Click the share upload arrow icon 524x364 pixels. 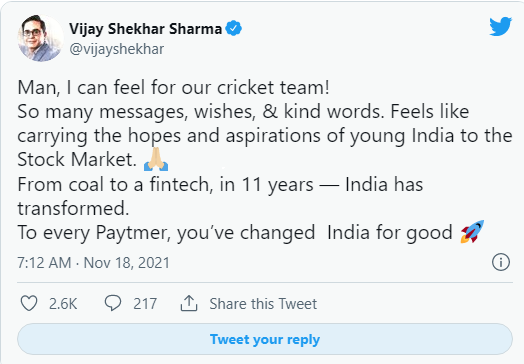[189, 303]
